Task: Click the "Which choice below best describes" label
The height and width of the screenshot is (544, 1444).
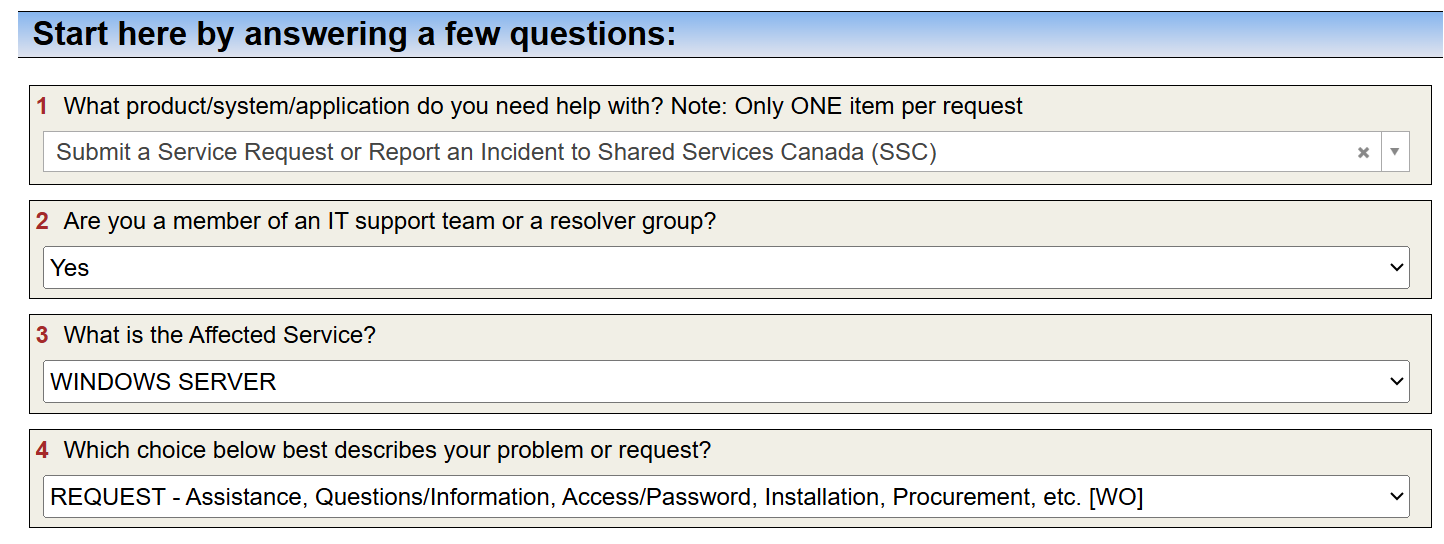Action: tap(387, 450)
